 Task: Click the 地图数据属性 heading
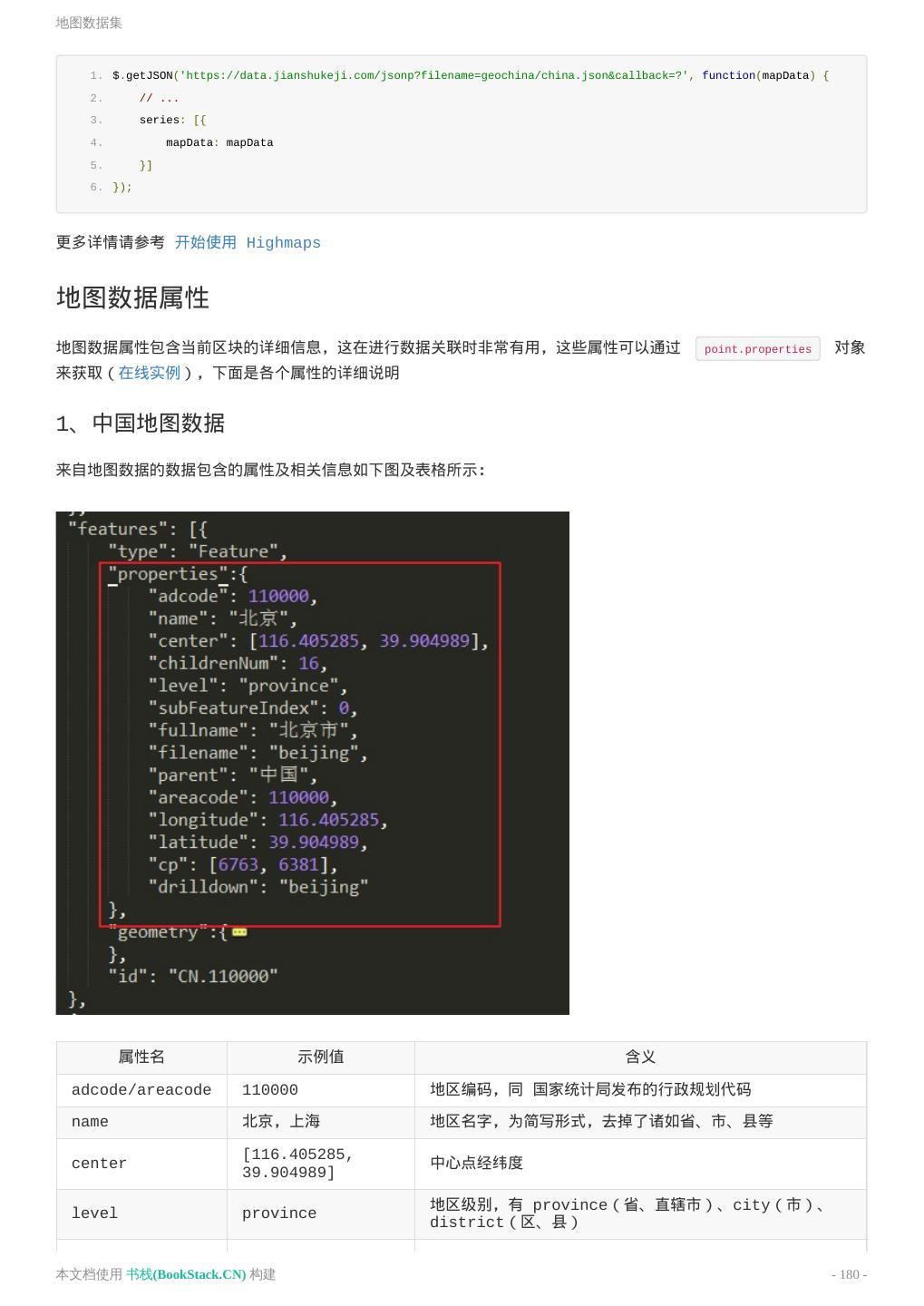tap(133, 297)
